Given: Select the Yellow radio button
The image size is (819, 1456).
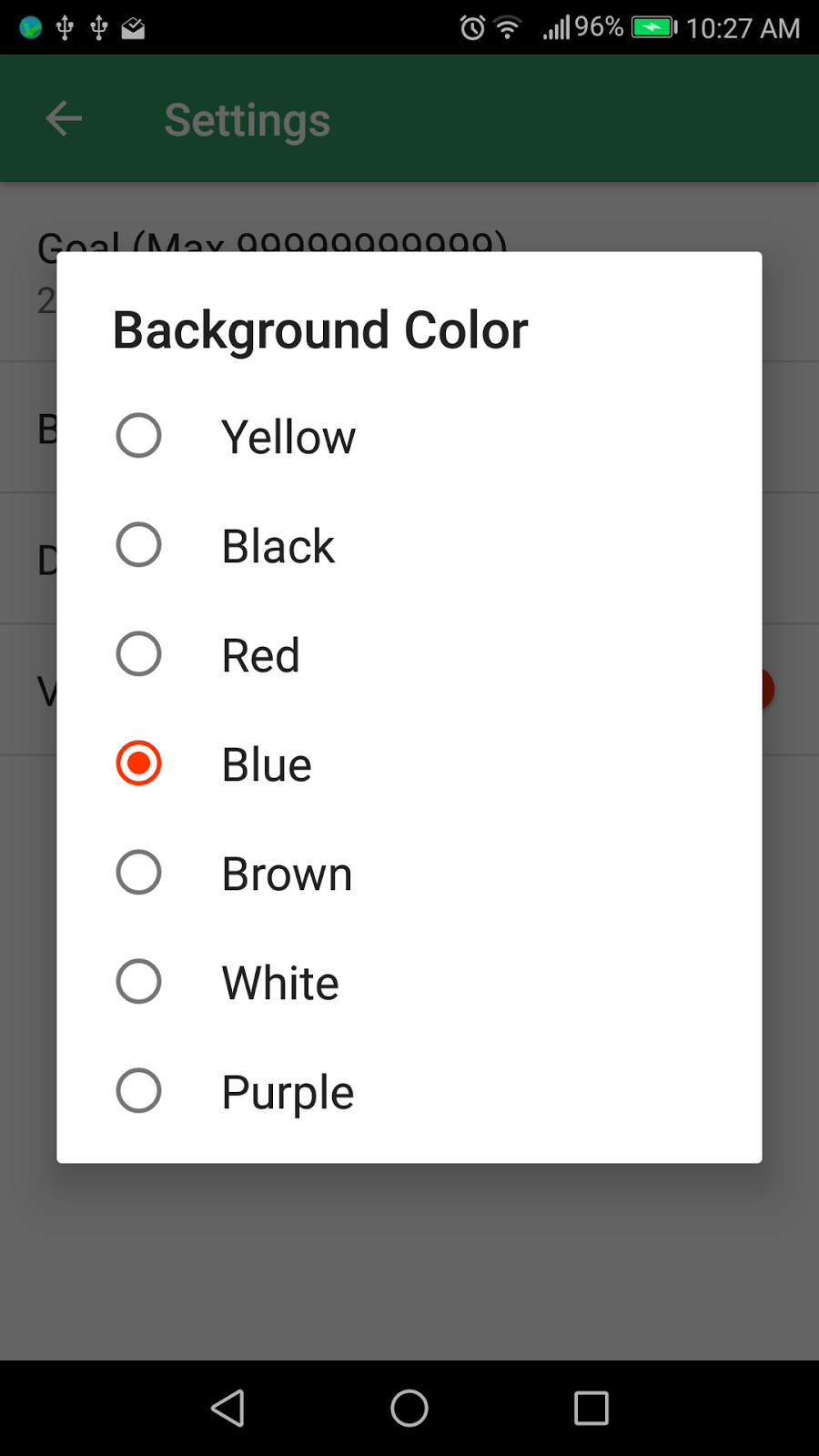Looking at the screenshot, I should 139,436.
